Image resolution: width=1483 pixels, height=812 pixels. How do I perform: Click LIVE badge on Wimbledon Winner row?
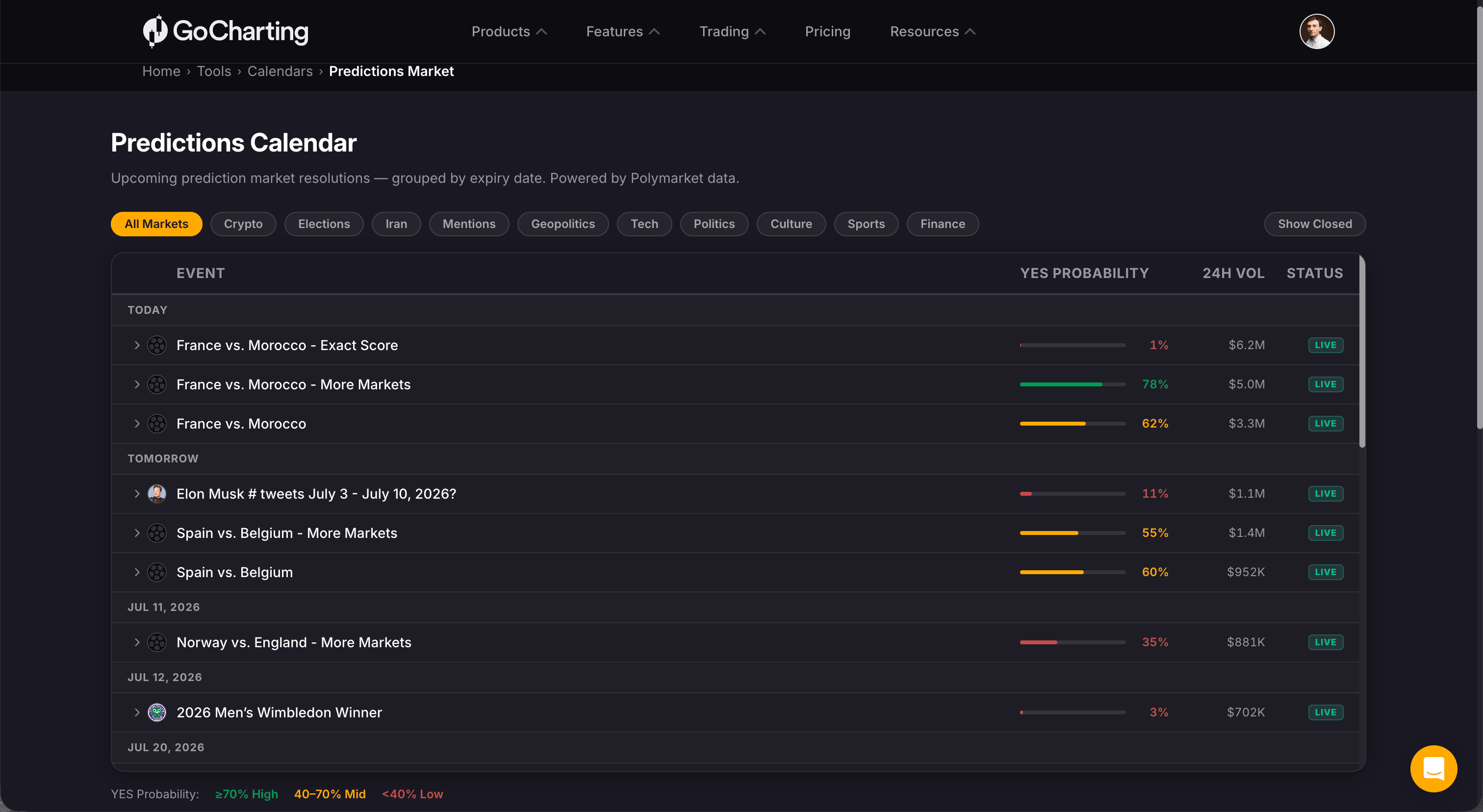click(1325, 712)
